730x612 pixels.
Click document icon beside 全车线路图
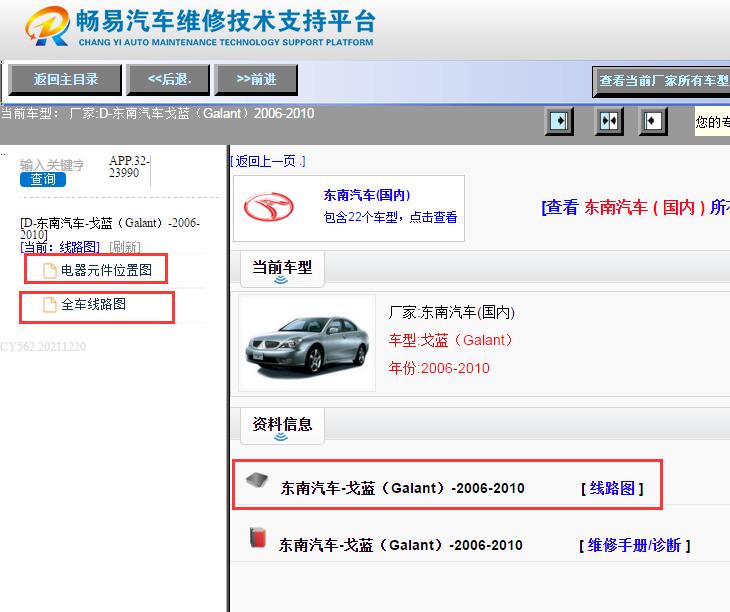pos(49,305)
